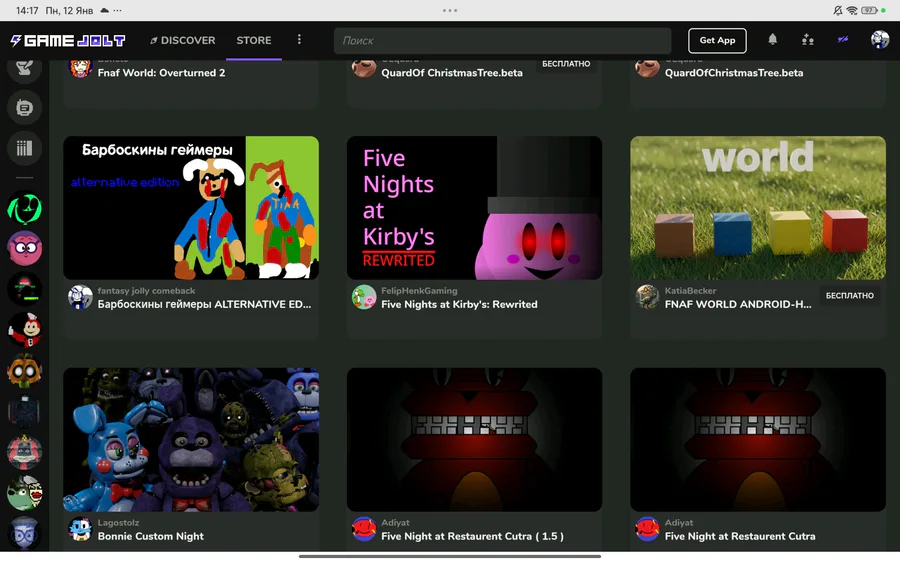Click БЕСПЛАТНО tag on FNAF WORLD ANDROID card

[x=850, y=296]
